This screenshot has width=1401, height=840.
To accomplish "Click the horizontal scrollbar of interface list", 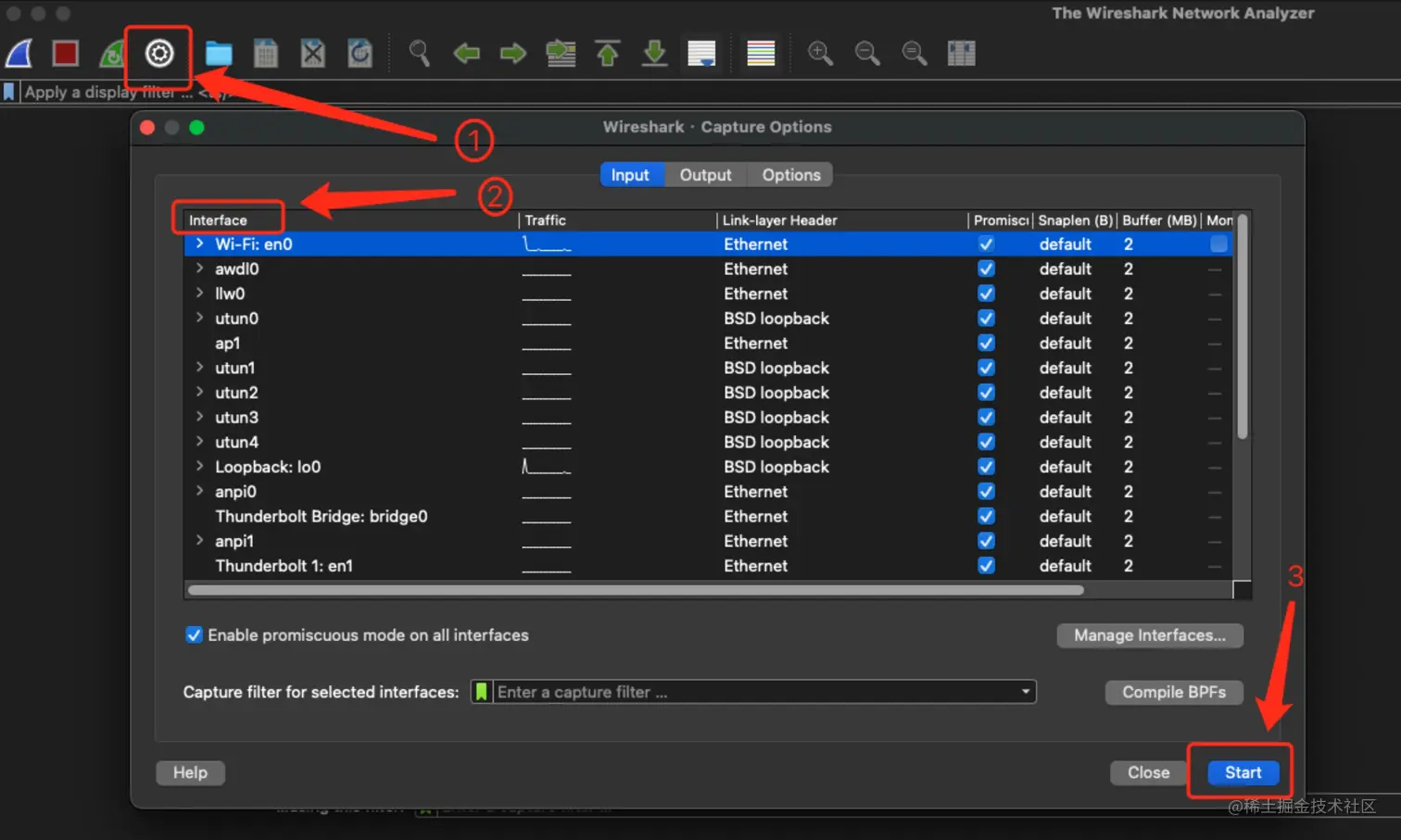I will pos(636,590).
